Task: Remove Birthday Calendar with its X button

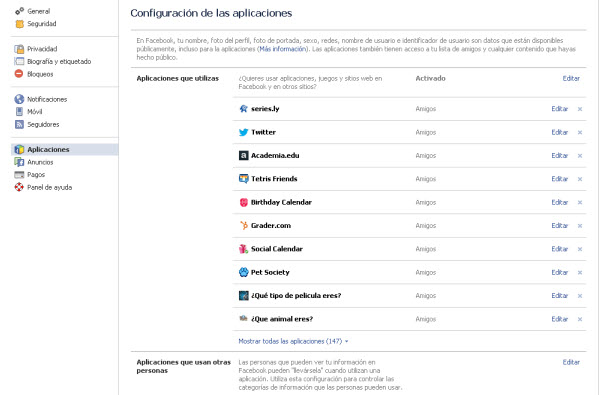Action: point(580,202)
